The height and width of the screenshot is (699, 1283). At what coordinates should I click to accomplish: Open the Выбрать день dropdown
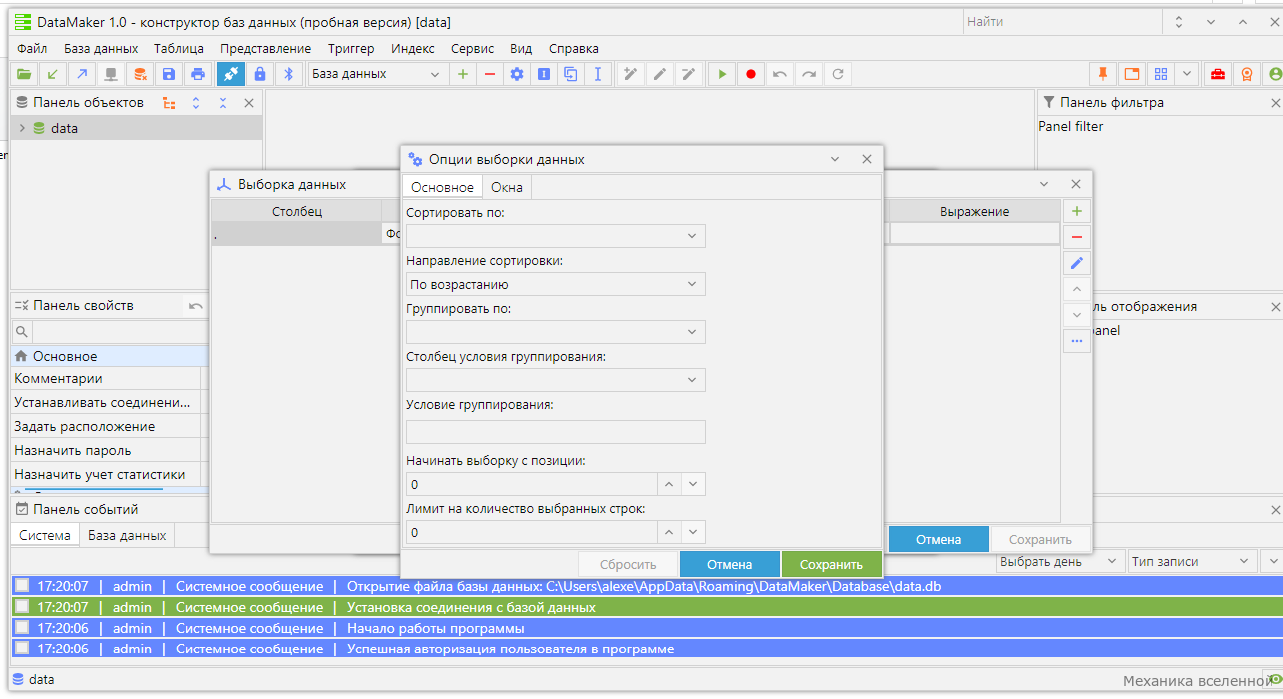click(1060, 562)
